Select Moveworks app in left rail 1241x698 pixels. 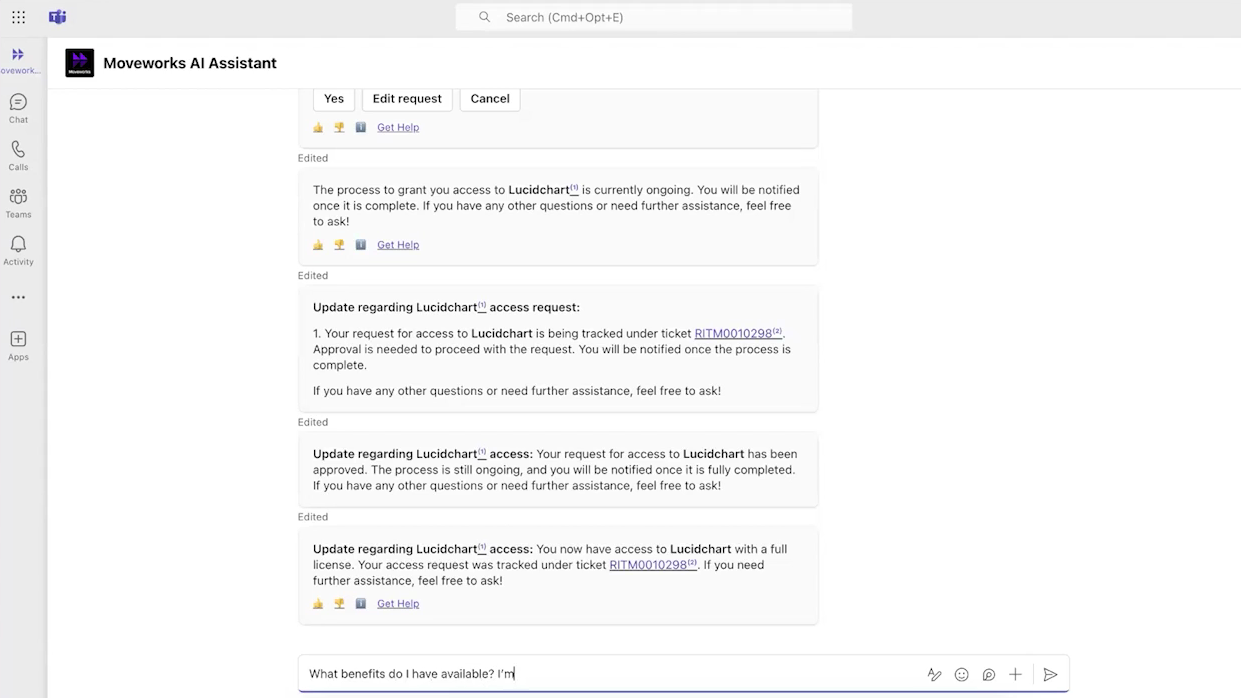(x=18, y=60)
